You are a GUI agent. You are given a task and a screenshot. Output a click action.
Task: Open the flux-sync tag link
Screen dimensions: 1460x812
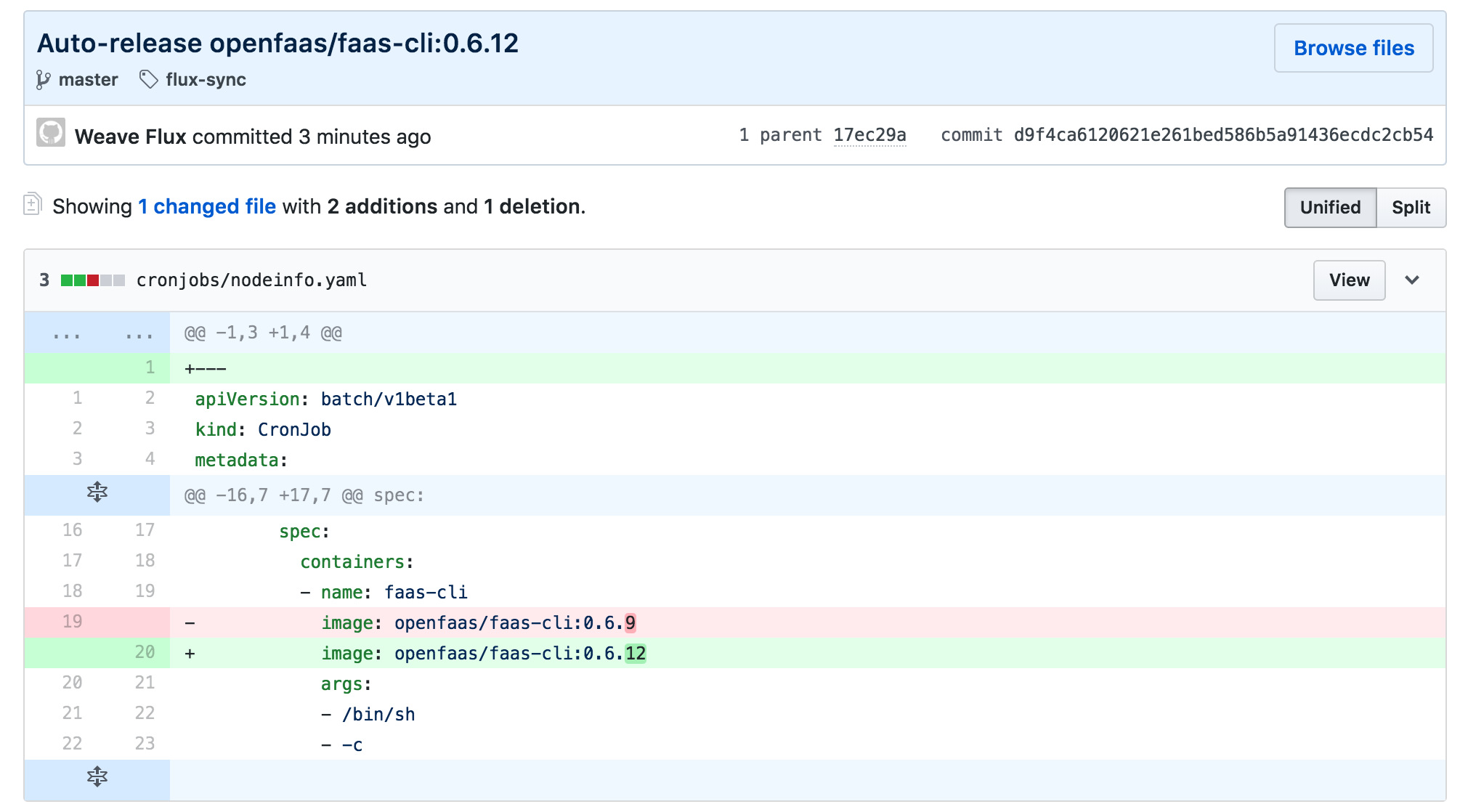(206, 80)
